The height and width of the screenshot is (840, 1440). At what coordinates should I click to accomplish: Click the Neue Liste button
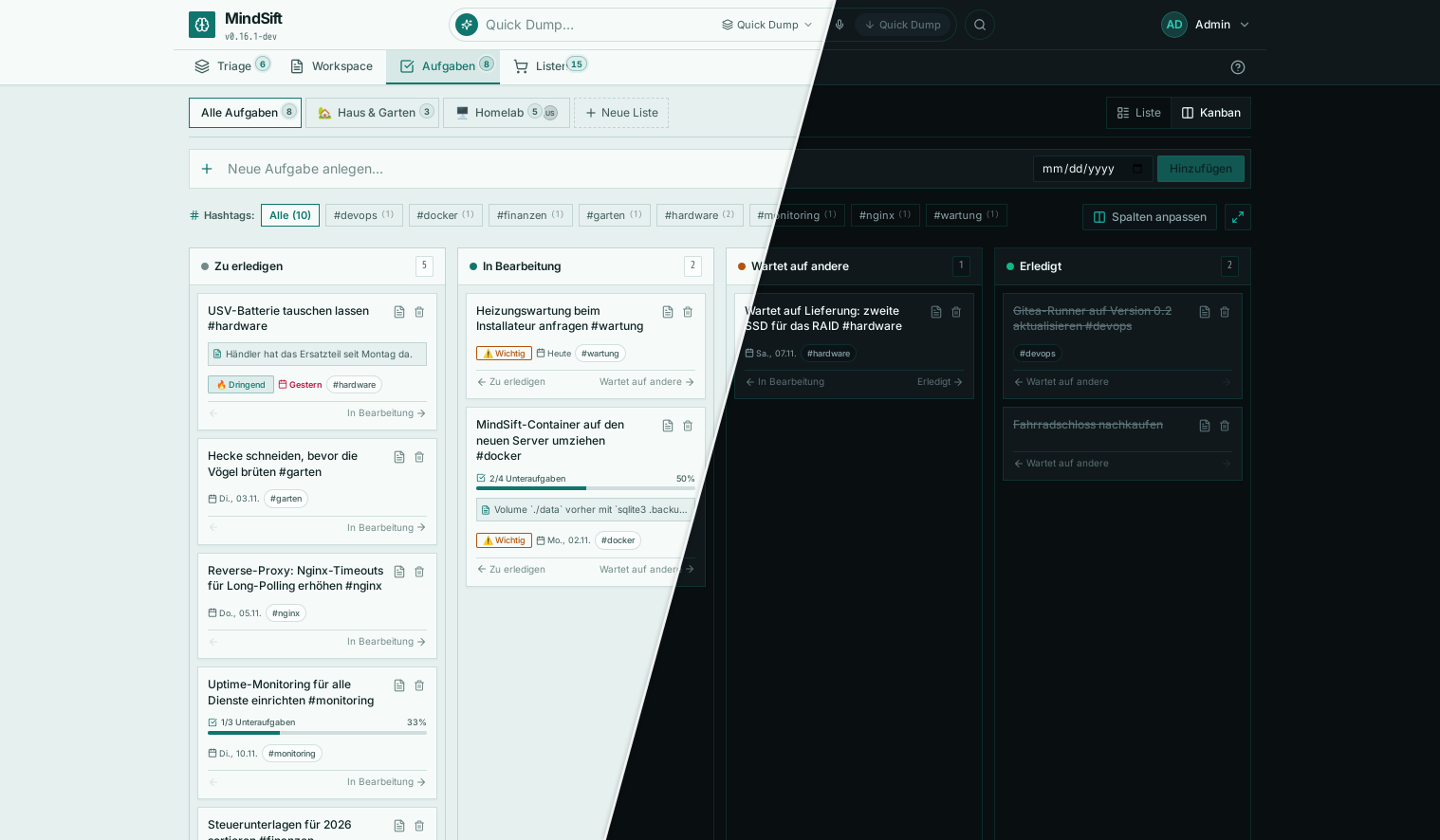(621, 113)
